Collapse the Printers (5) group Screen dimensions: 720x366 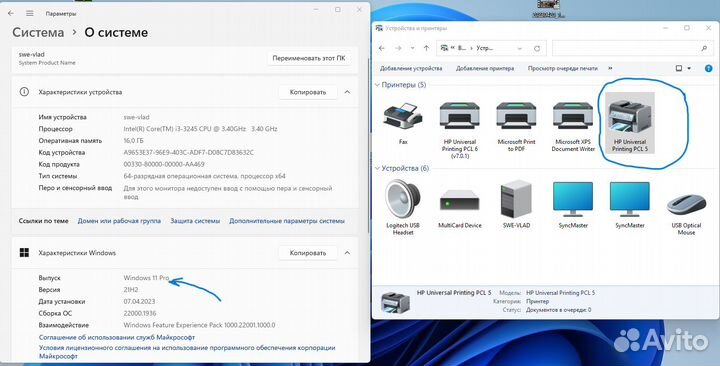coord(377,85)
